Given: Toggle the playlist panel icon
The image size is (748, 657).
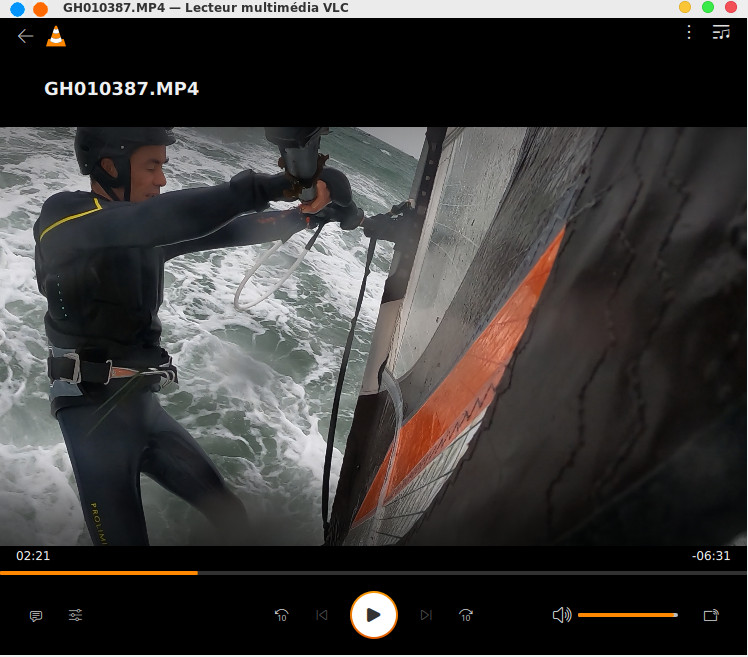Looking at the screenshot, I should [x=720, y=33].
